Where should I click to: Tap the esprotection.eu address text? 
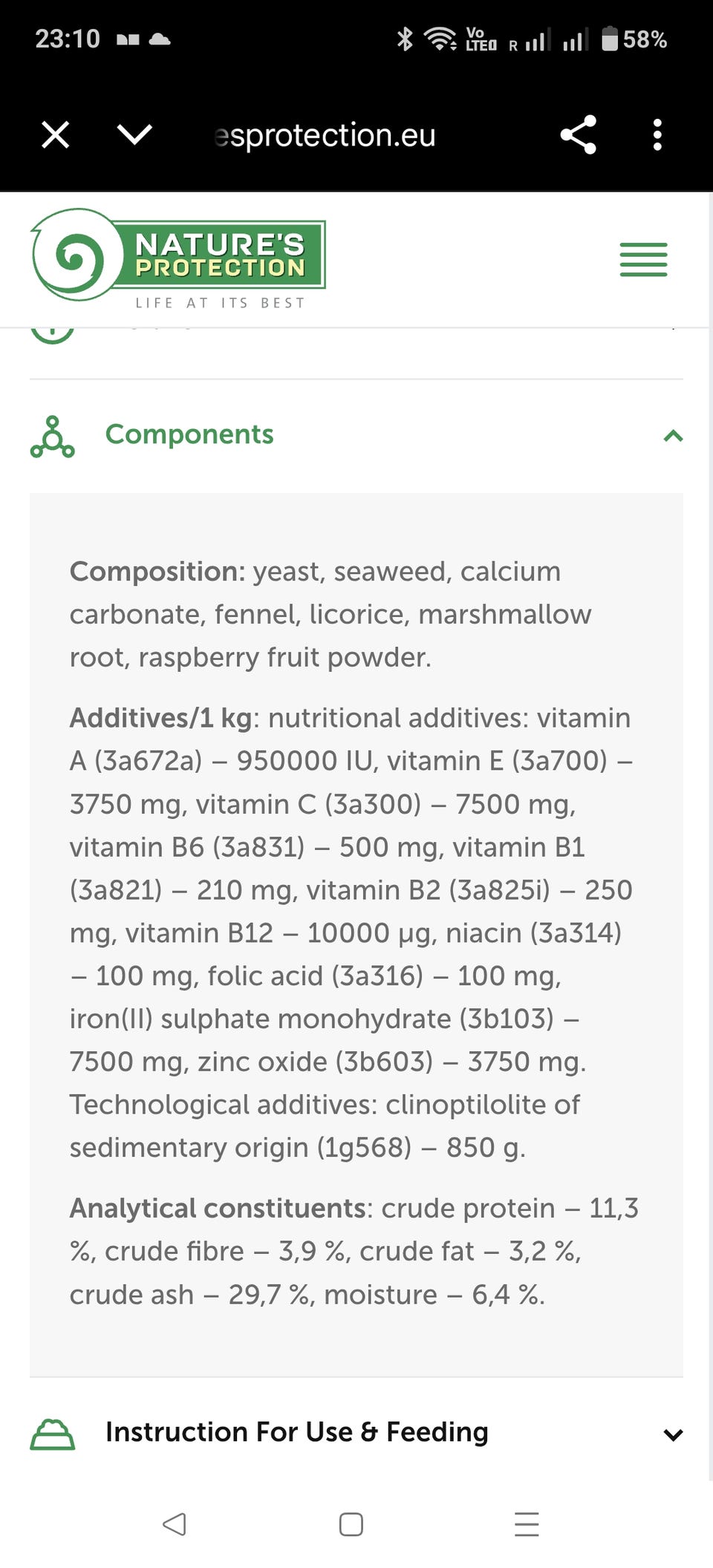pos(325,136)
